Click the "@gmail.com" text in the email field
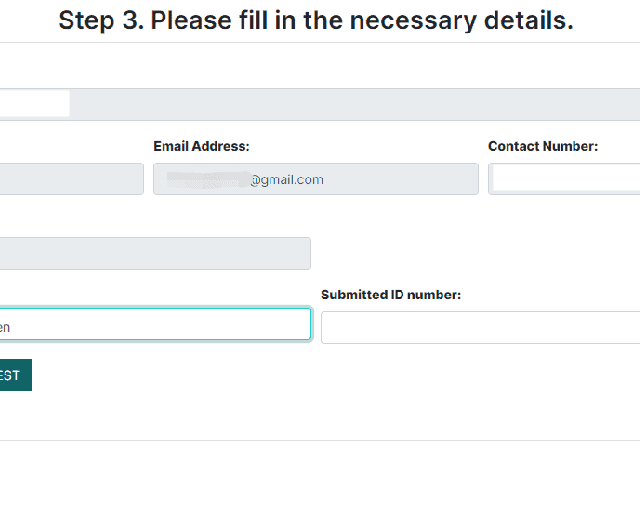The width and height of the screenshot is (640, 514). click(x=287, y=180)
